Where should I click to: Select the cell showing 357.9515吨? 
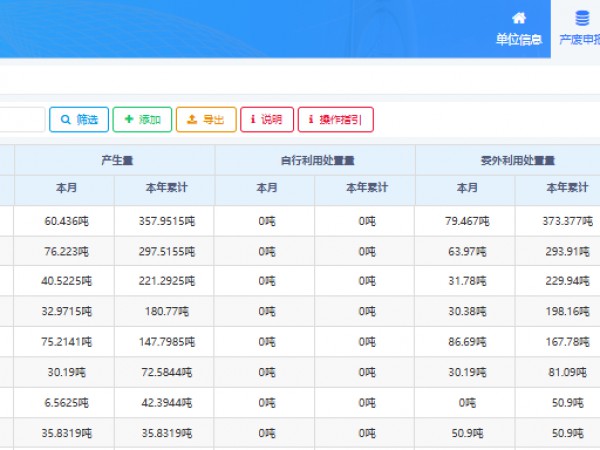click(164, 221)
